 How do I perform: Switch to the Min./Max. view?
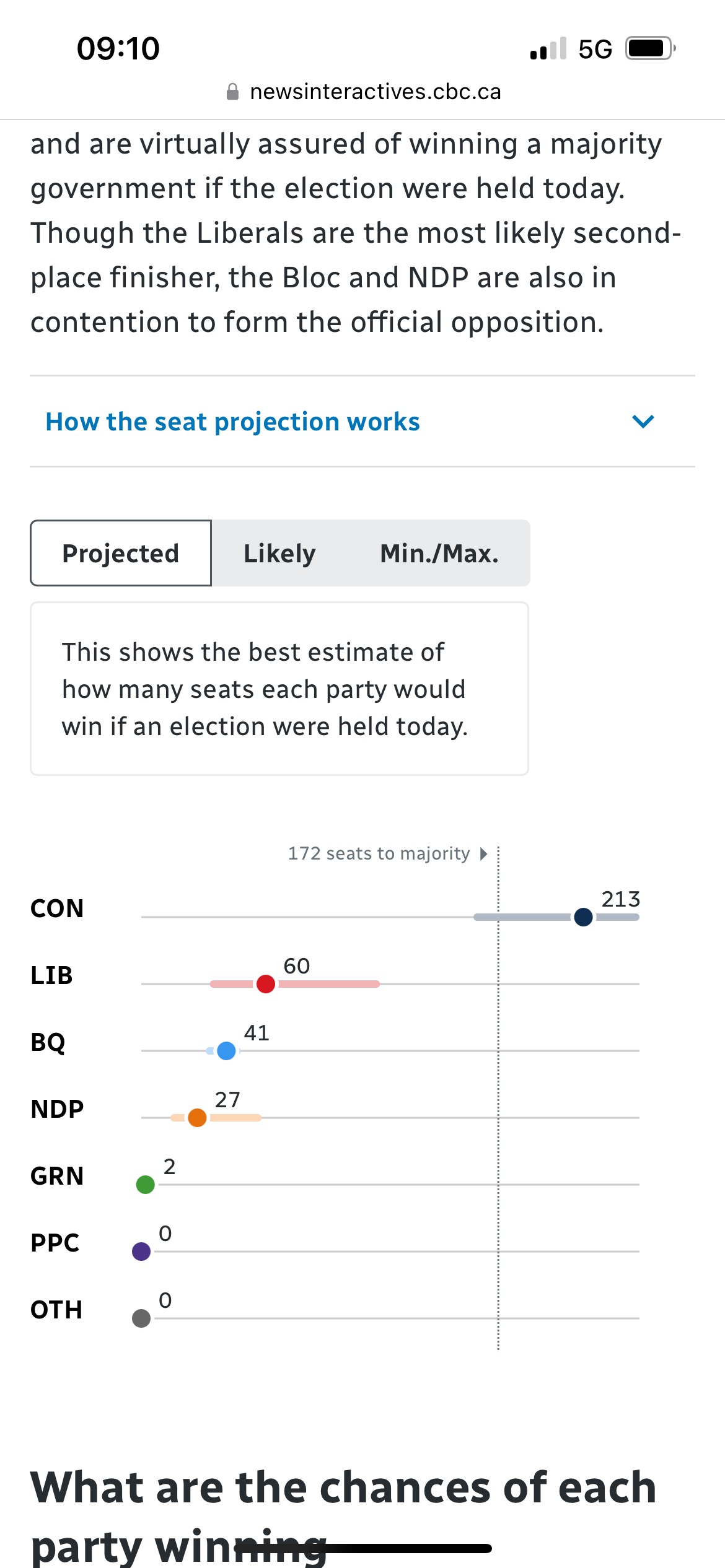[439, 553]
